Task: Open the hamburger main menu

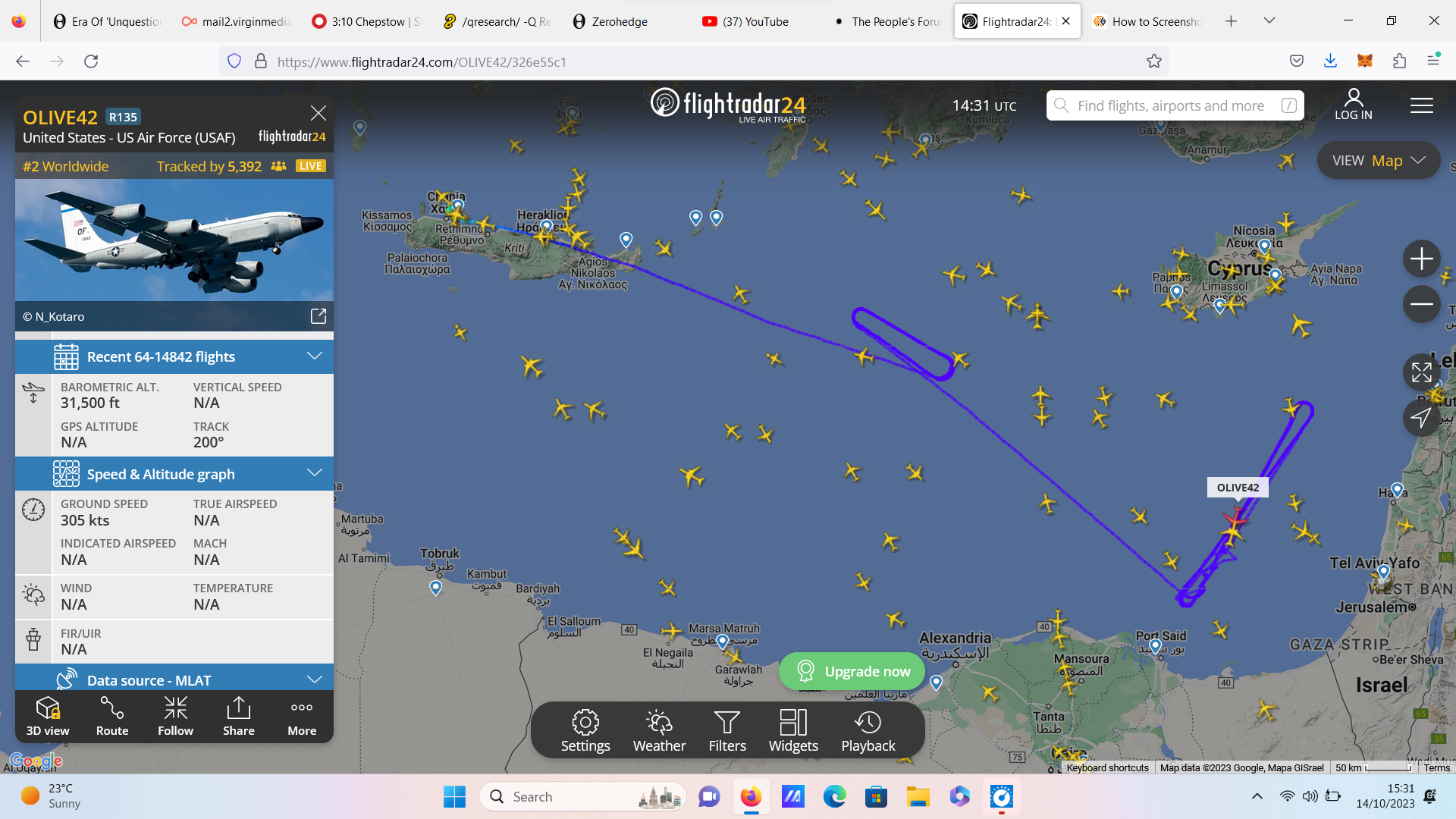Action: pyautogui.click(x=1422, y=105)
